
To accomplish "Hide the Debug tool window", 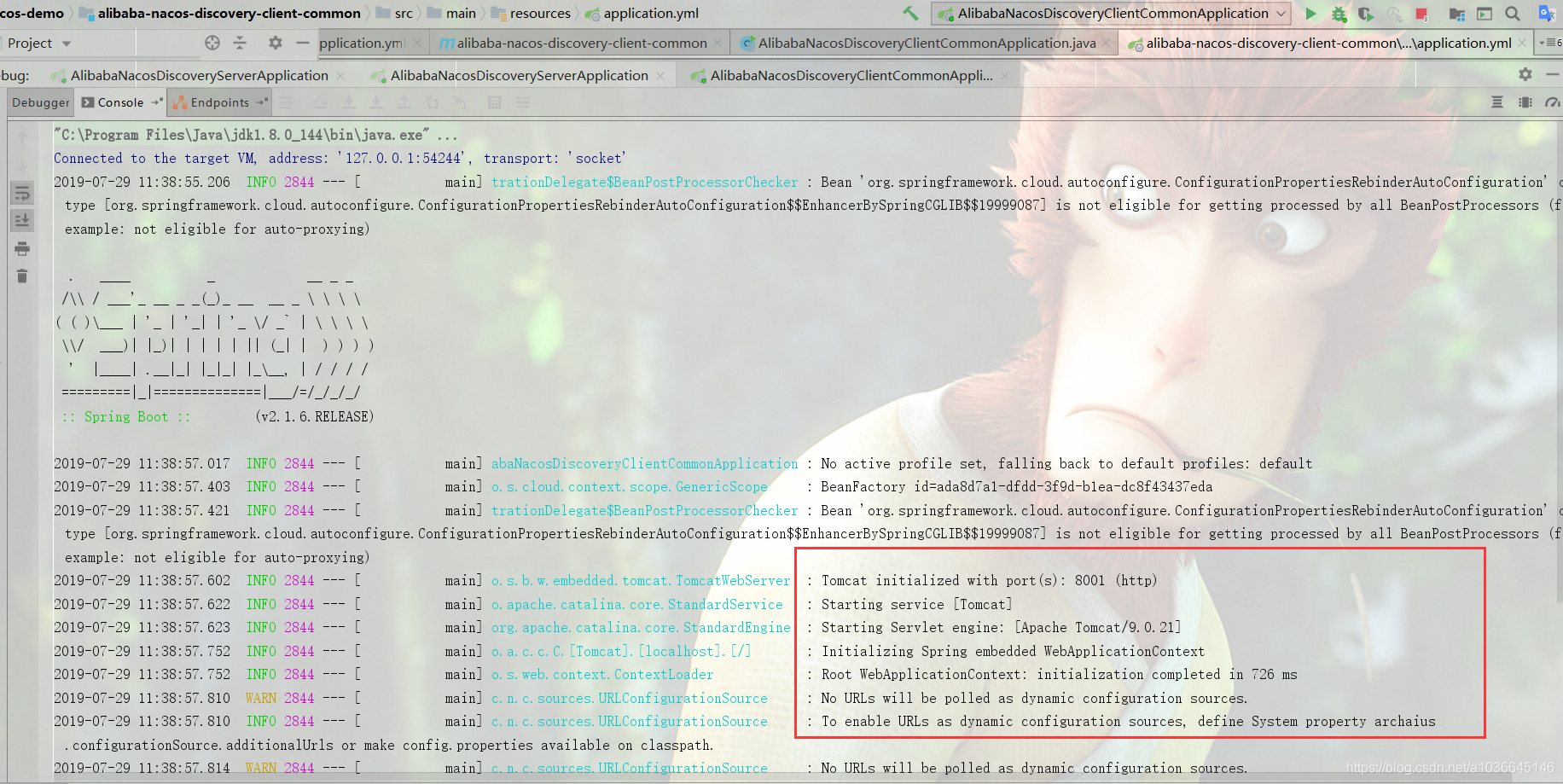I will pos(1553,75).
